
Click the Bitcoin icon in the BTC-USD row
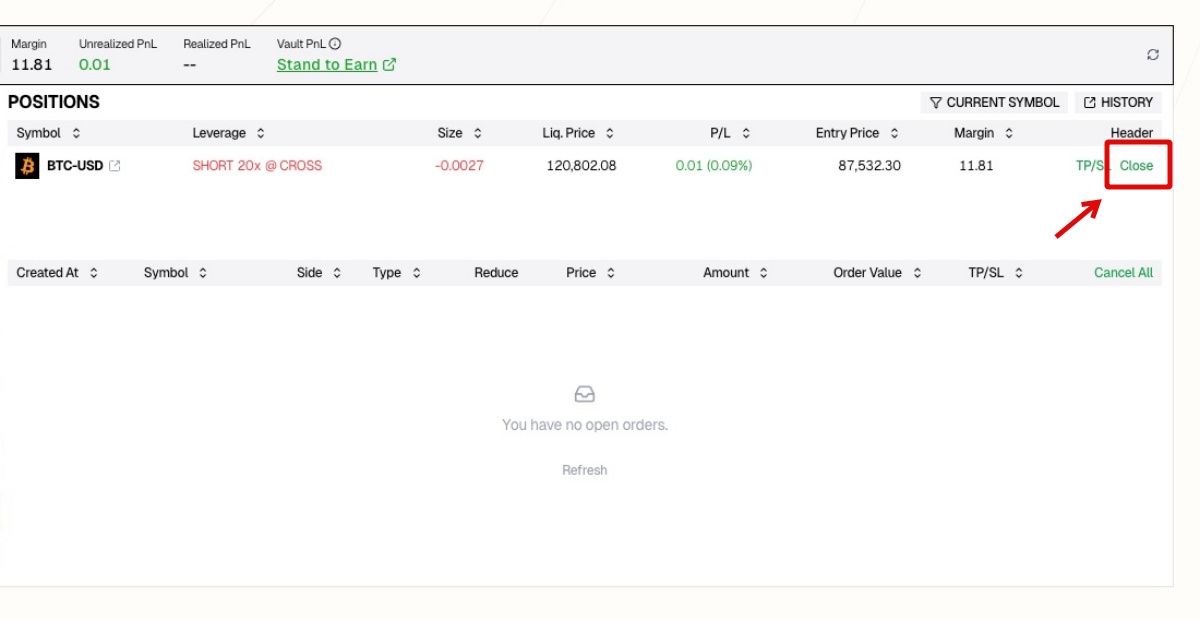coord(27,166)
